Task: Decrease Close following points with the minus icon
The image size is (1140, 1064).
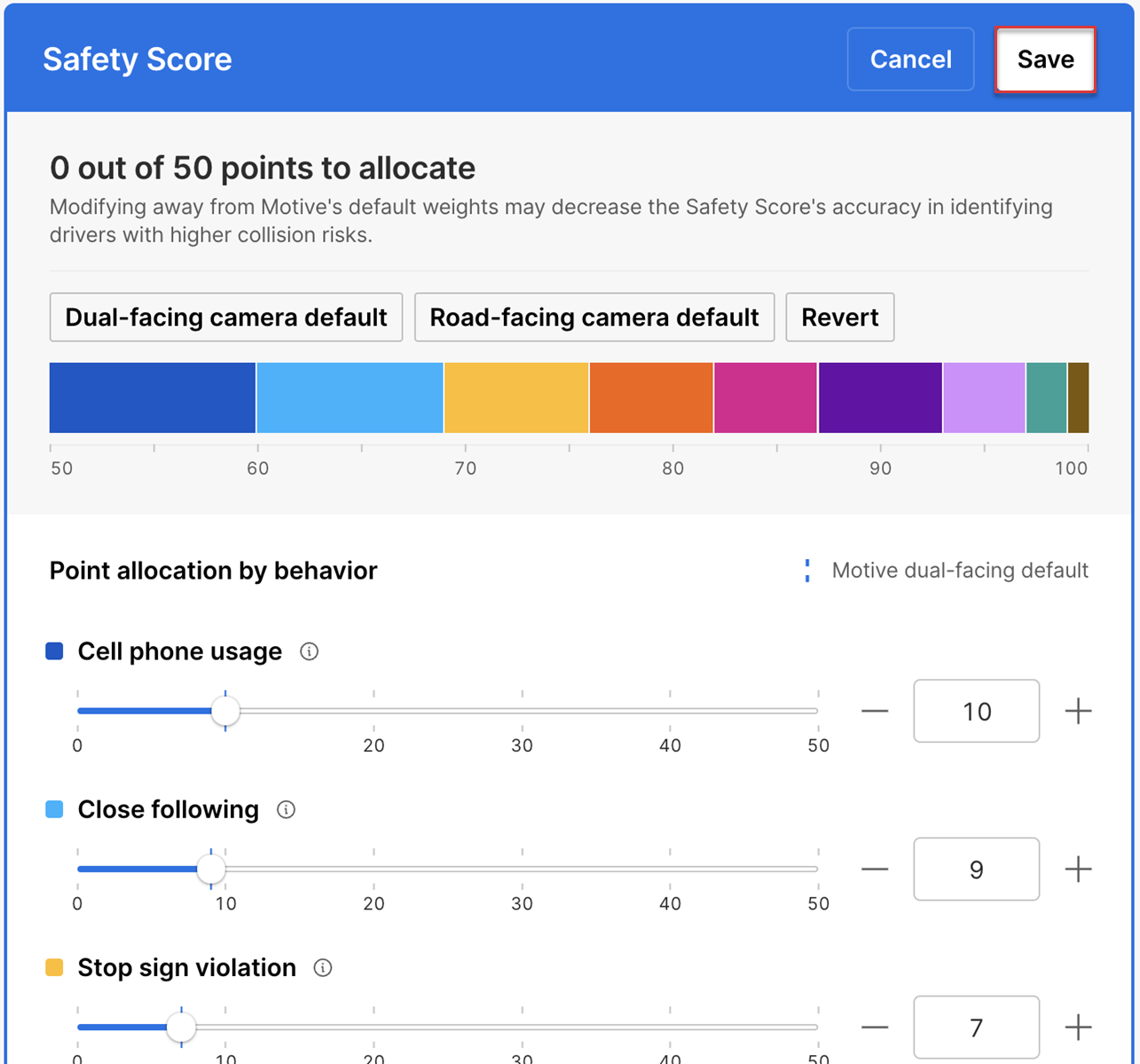Action: tap(875, 869)
